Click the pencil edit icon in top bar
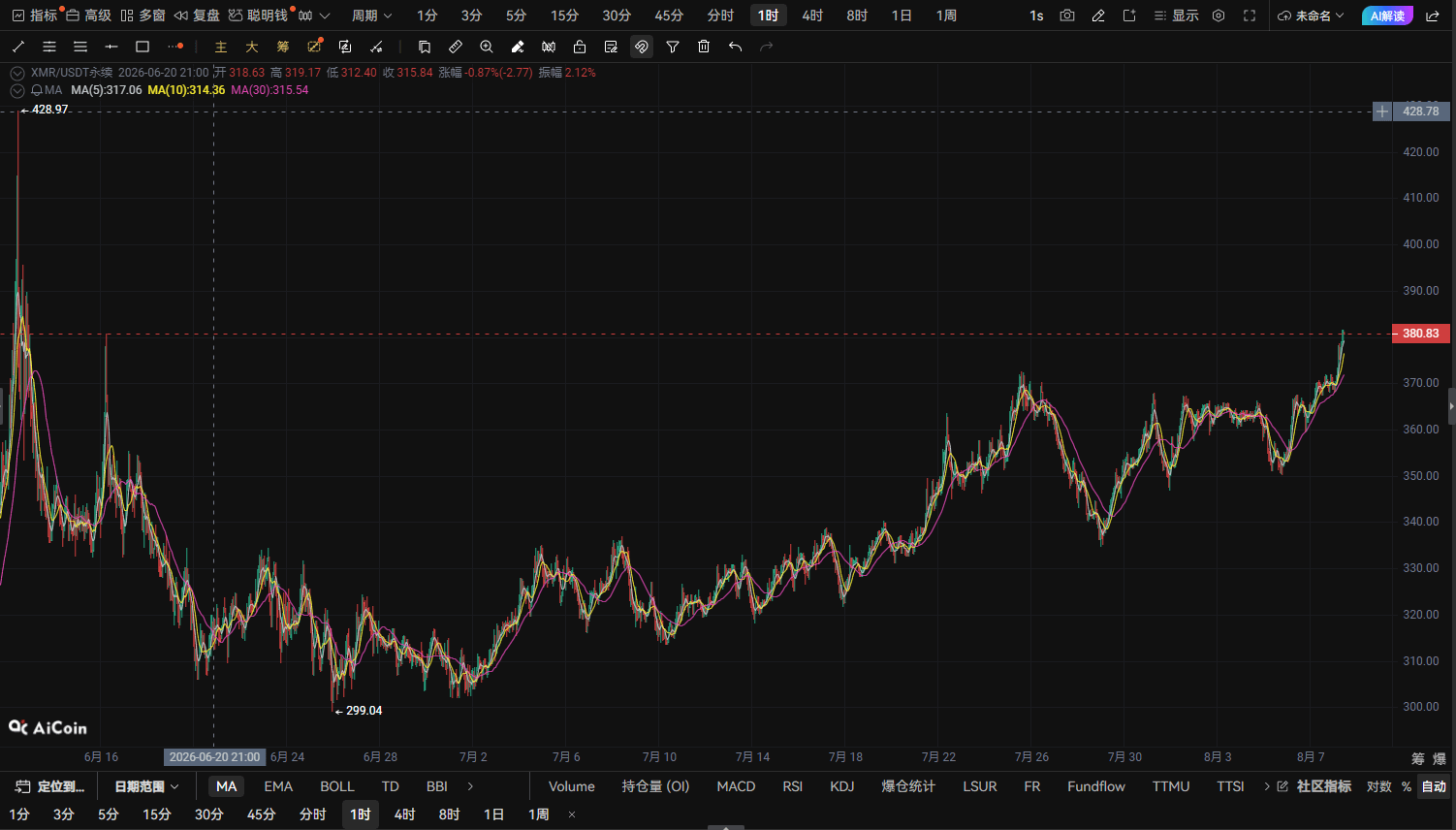This screenshot has width=1456, height=830. point(1098,16)
